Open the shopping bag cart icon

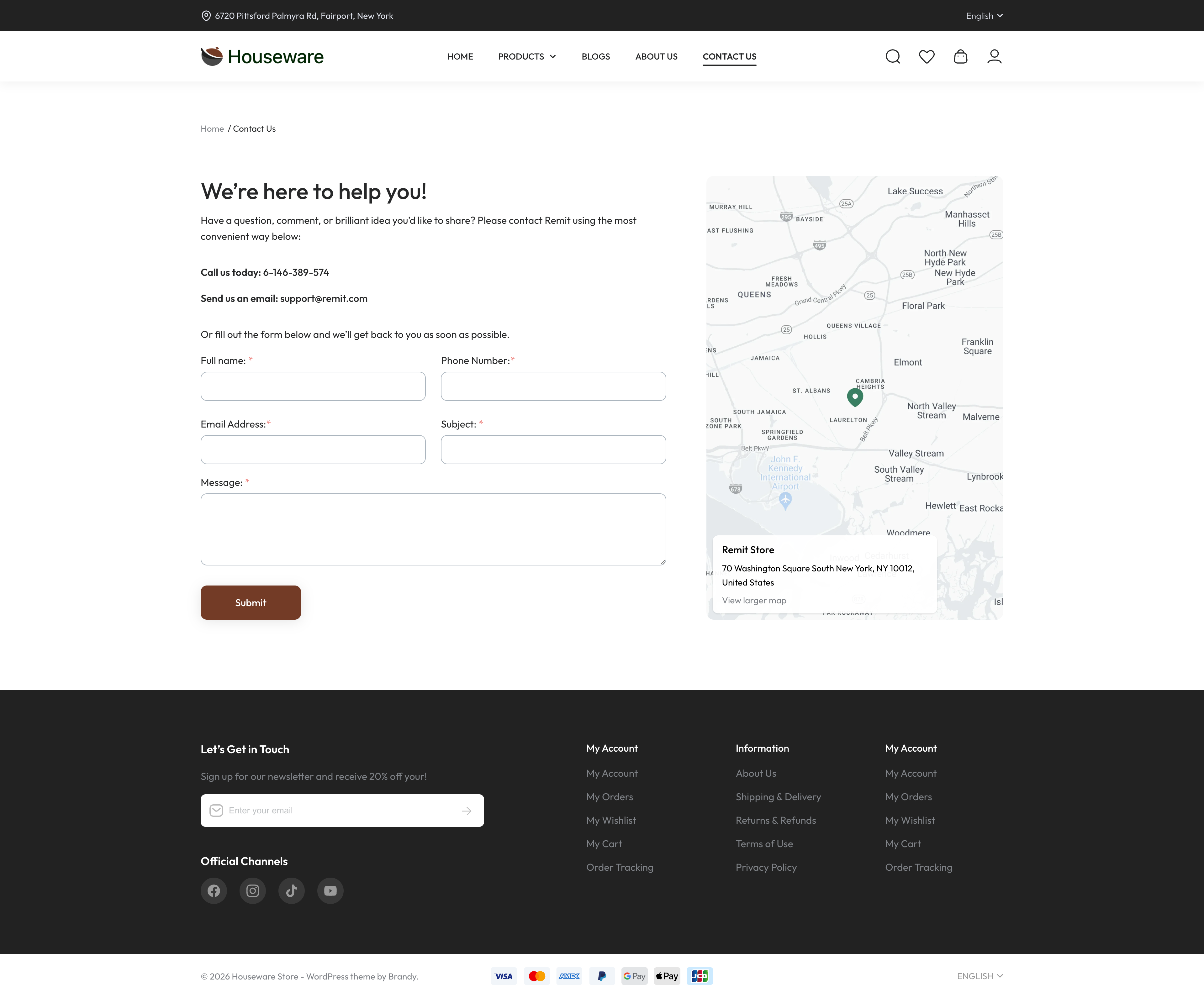tap(960, 56)
